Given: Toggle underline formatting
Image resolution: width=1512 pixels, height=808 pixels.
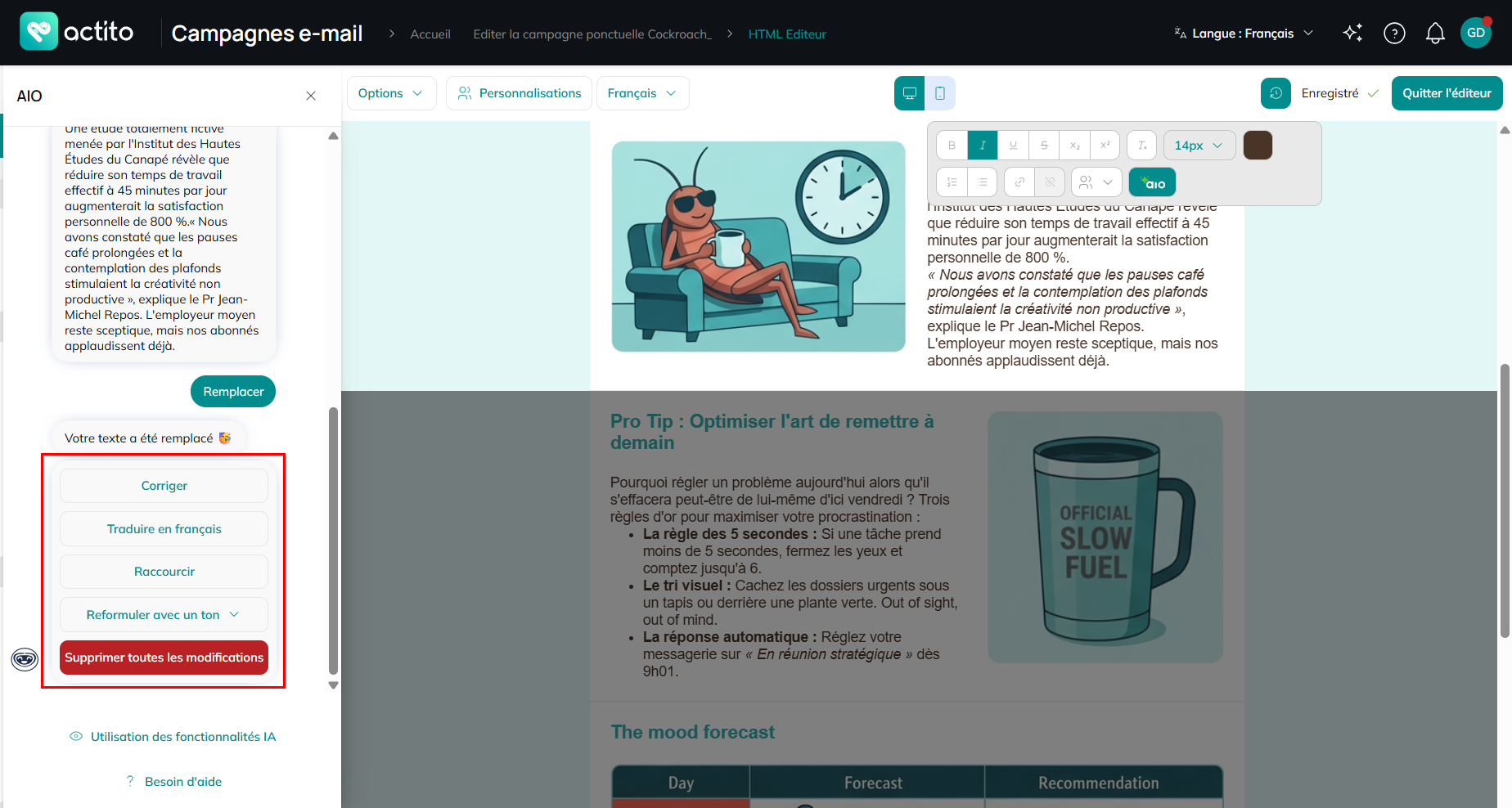Looking at the screenshot, I should 1013,146.
